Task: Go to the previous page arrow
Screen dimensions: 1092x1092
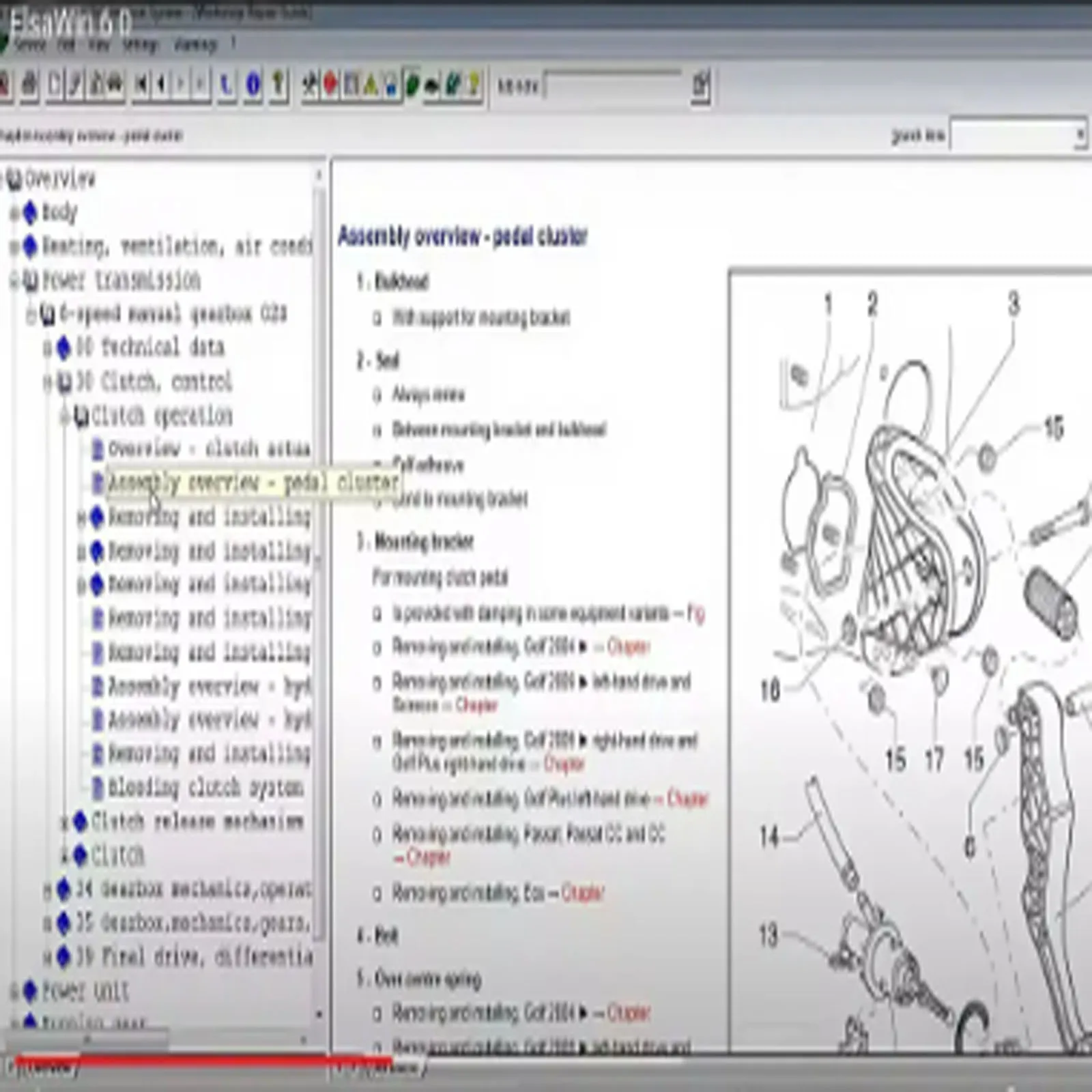Action: 161,85
